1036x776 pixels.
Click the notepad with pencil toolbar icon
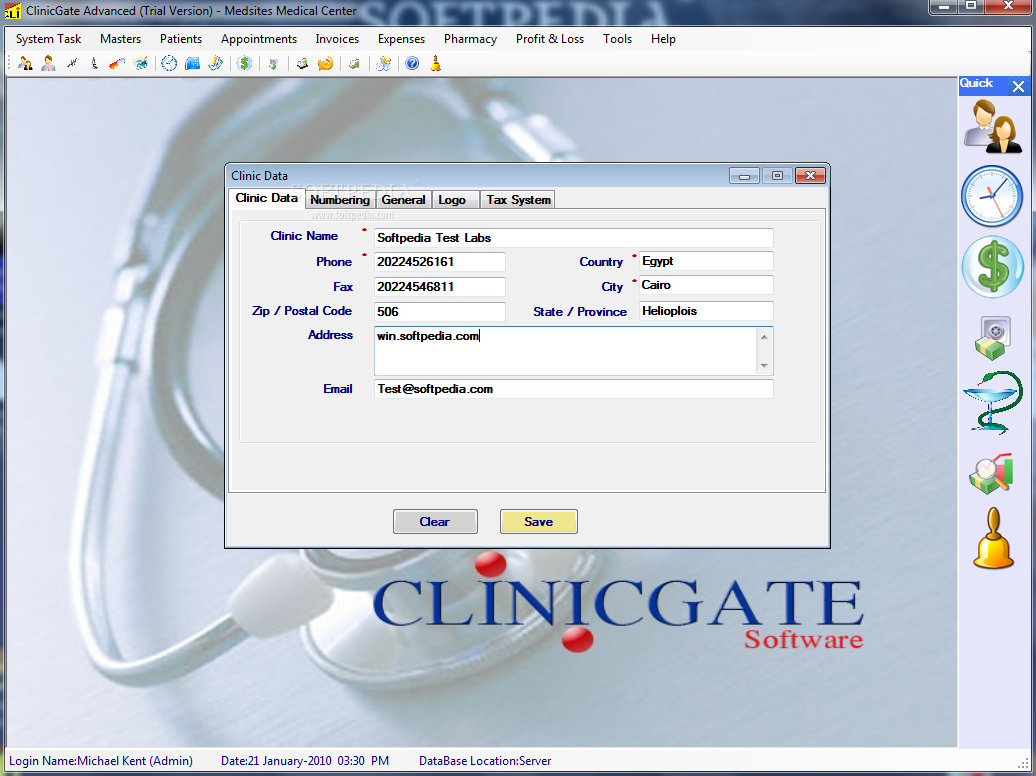[215, 63]
